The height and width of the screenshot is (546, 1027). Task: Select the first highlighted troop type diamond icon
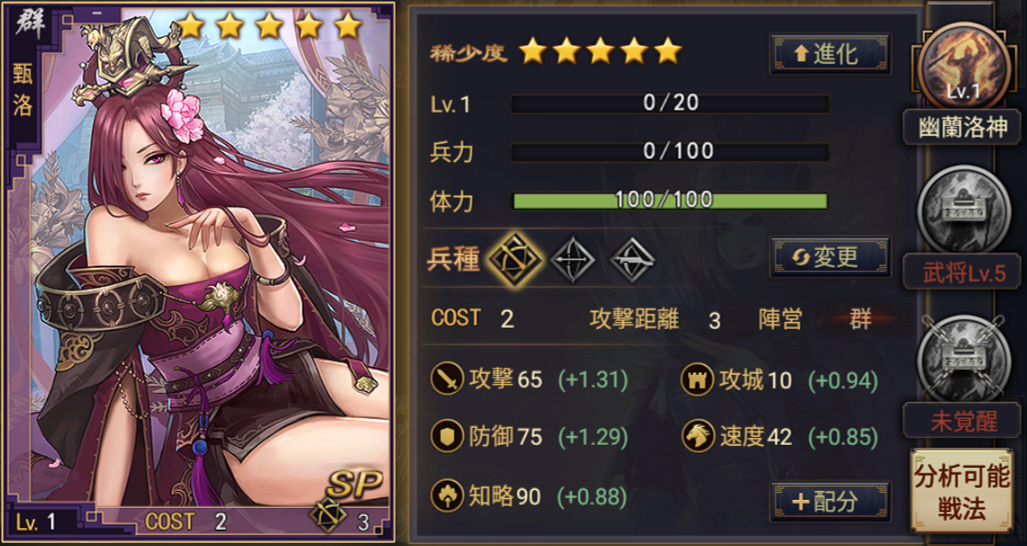tap(514, 260)
